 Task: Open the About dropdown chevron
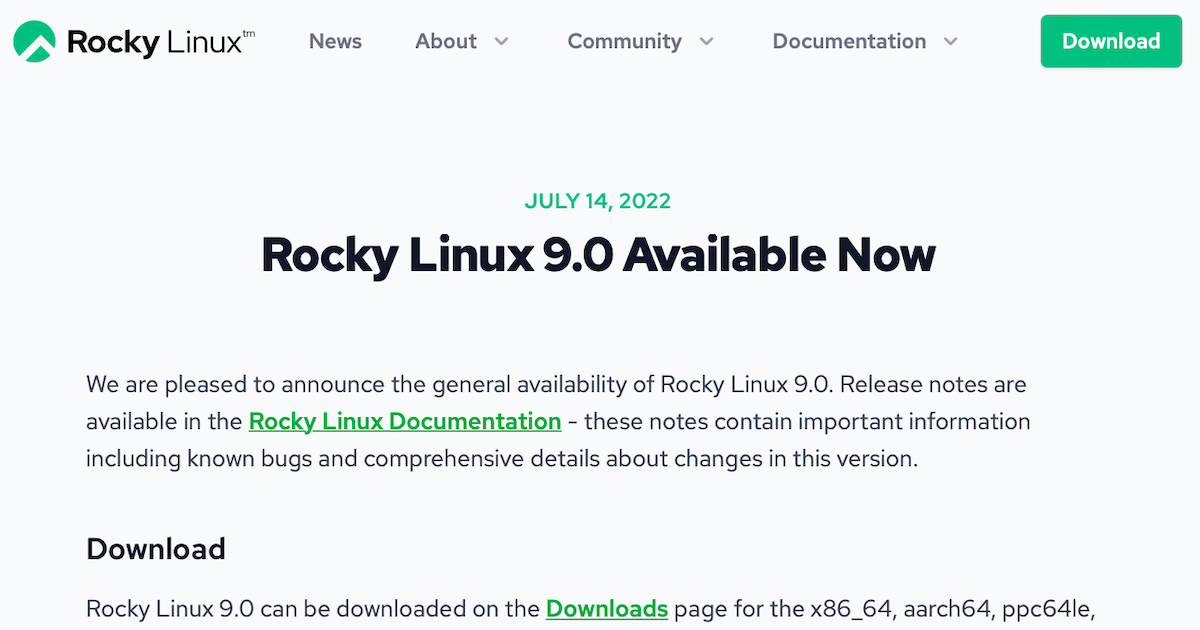[x=500, y=42]
